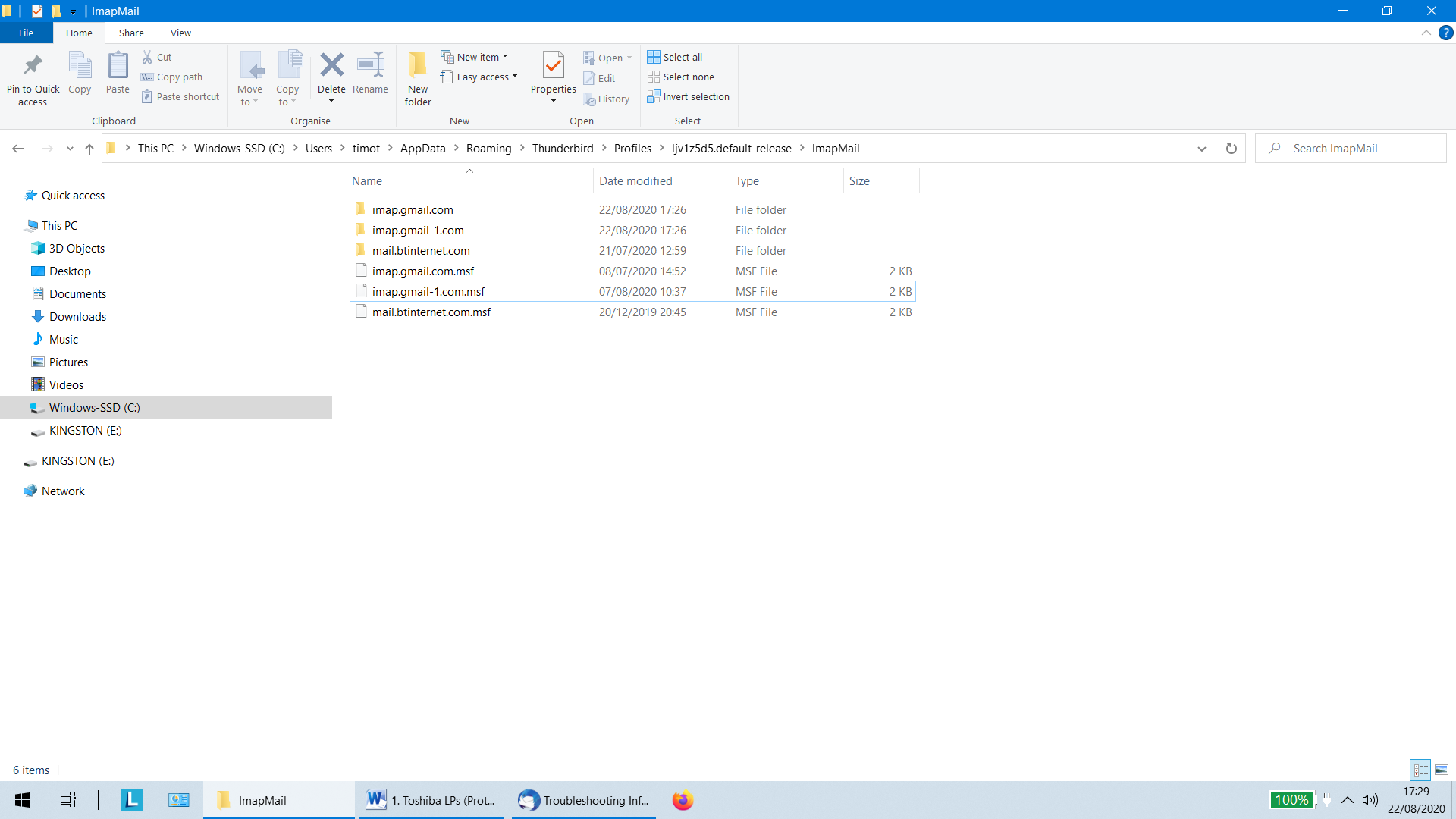Switch to the View ribbon tab
Viewport: 1456px width, 819px height.
coord(180,33)
